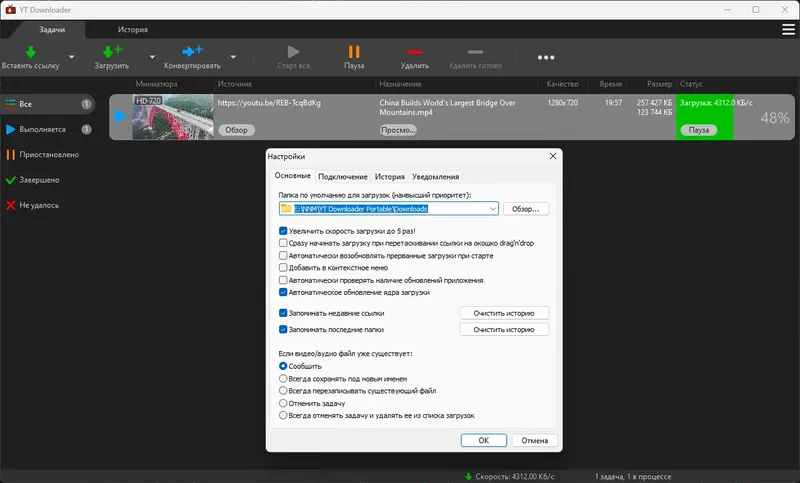Enable Добавить в контекстное меню checkbox
This screenshot has height=483, width=800.
tap(283, 268)
